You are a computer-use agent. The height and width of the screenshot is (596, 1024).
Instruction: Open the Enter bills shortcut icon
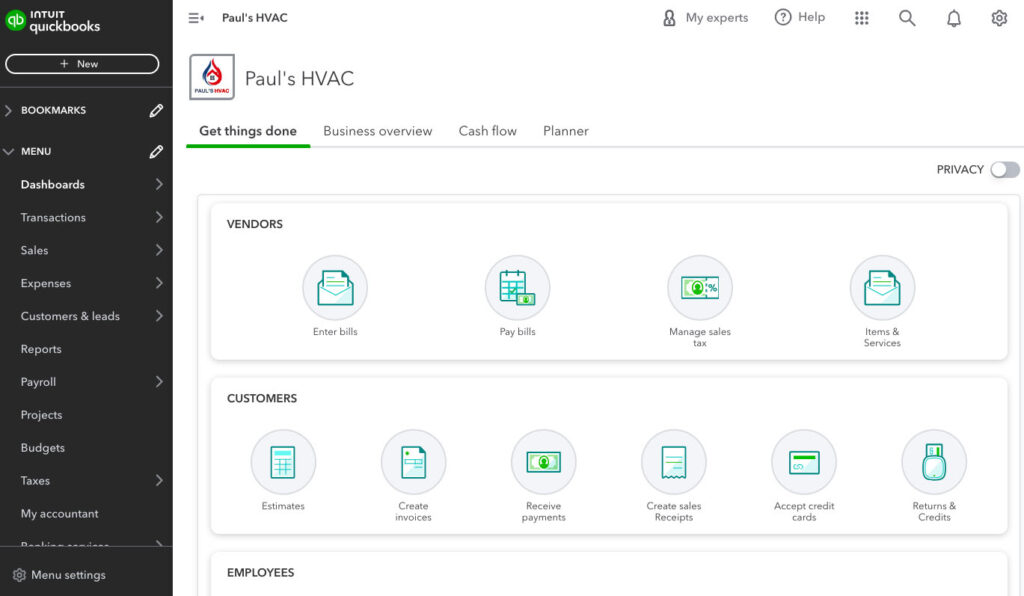[x=335, y=287]
